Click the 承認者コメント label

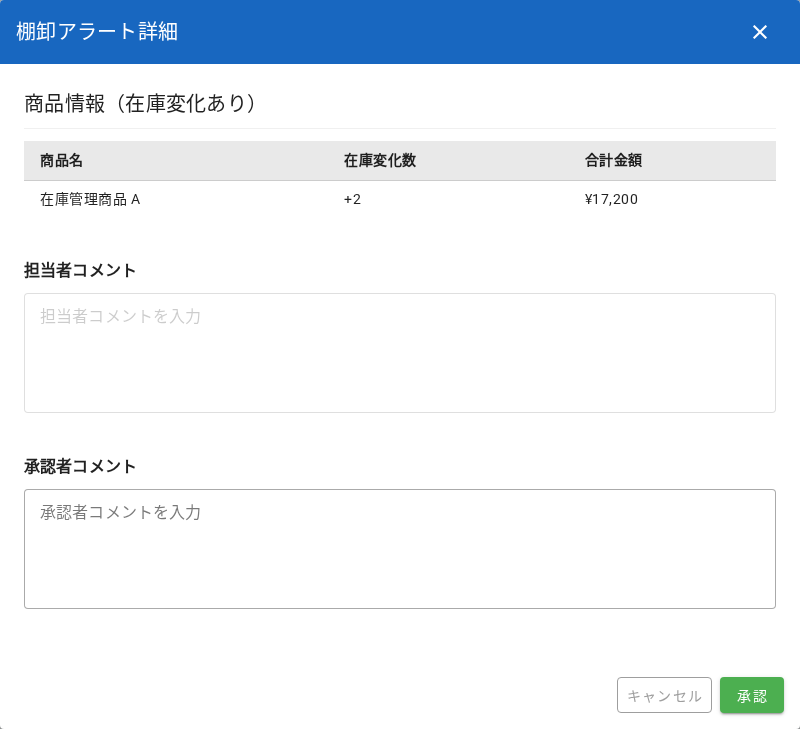coord(80,466)
